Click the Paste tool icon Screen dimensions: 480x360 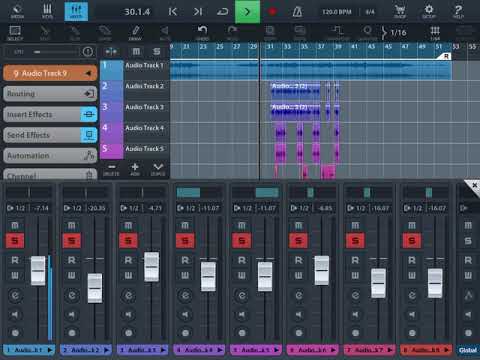pyautogui.click(x=300, y=33)
